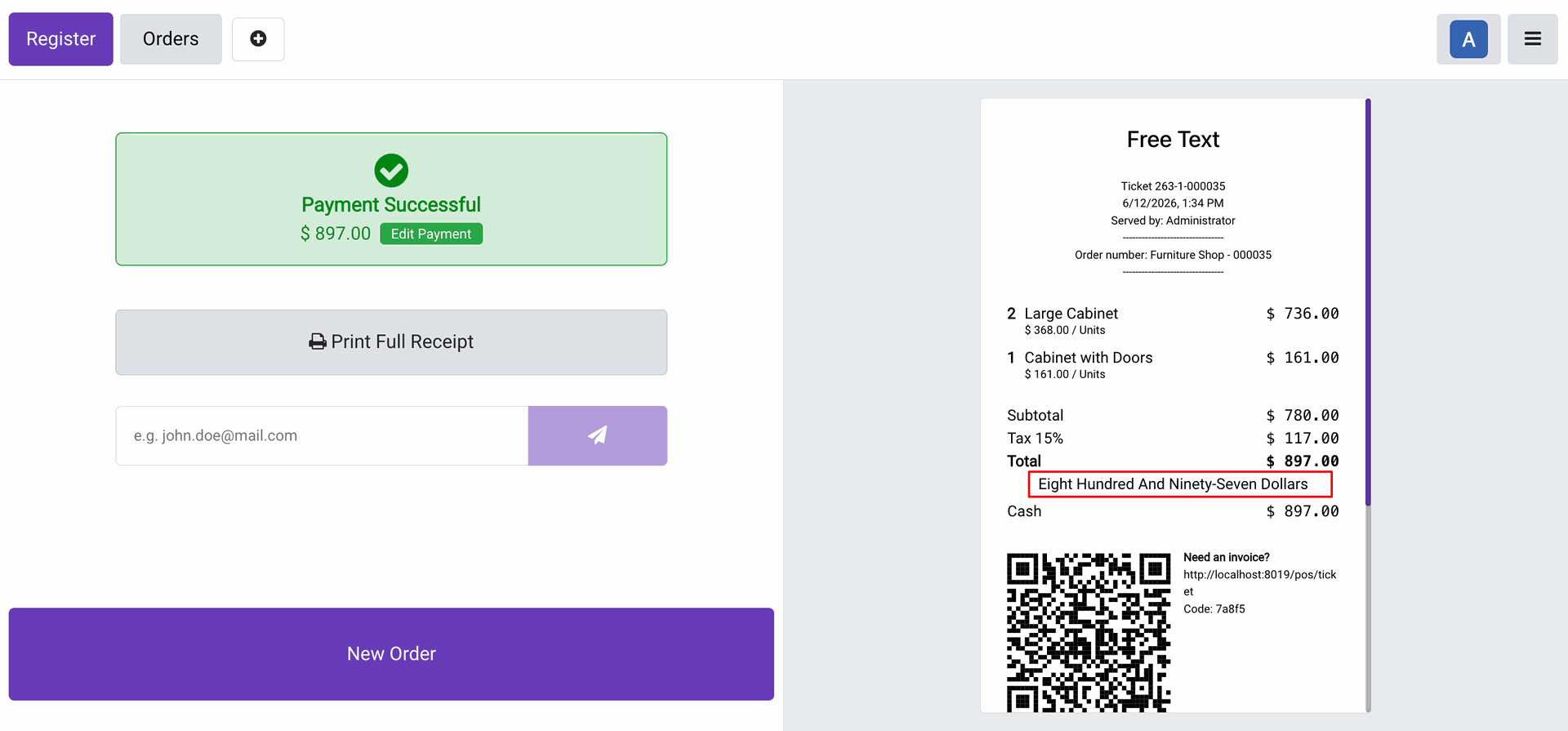Click the Edit Payment button
This screenshot has width=1568, height=731.
[x=431, y=234]
